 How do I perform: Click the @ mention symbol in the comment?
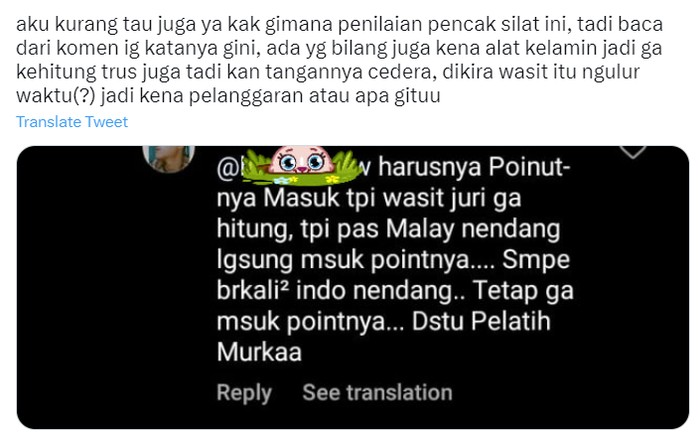coord(226,168)
